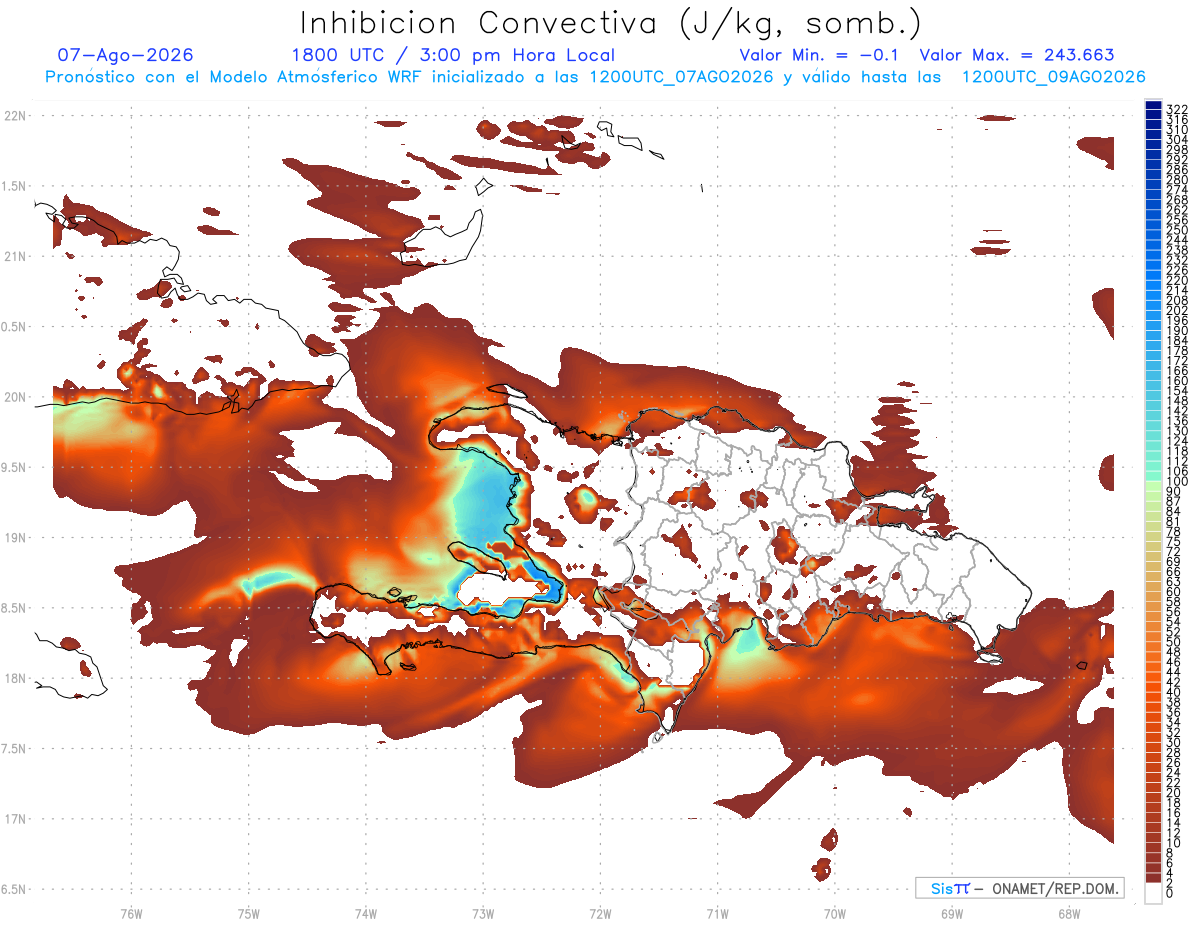Click the colorbar label '50'
This screenshot has height=927, width=1200.
pyautogui.click(x=1174, y=642)
